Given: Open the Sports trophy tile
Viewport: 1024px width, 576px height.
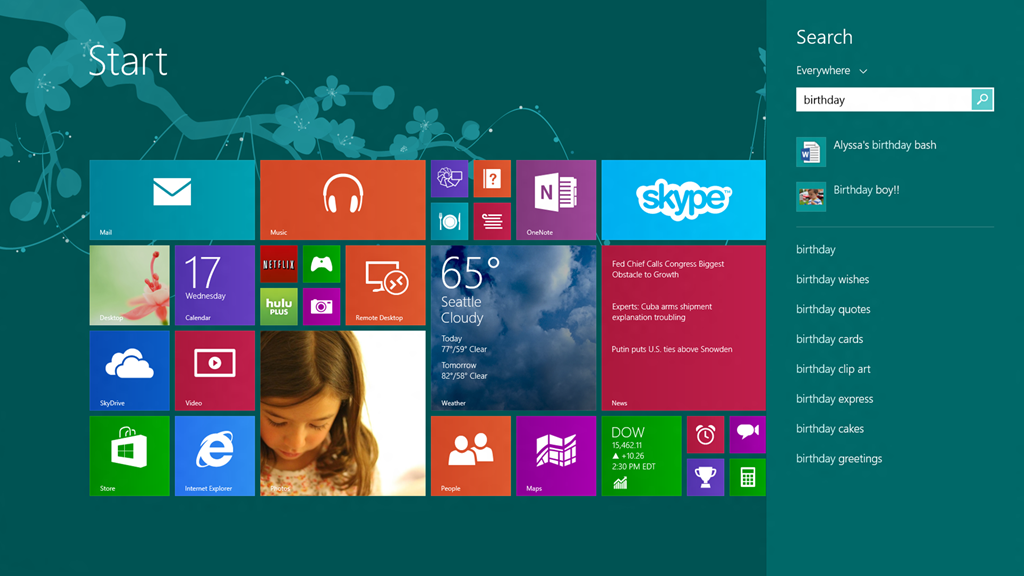Looking at the screenshot, I should pyautogui.click(x=705, y=477).
